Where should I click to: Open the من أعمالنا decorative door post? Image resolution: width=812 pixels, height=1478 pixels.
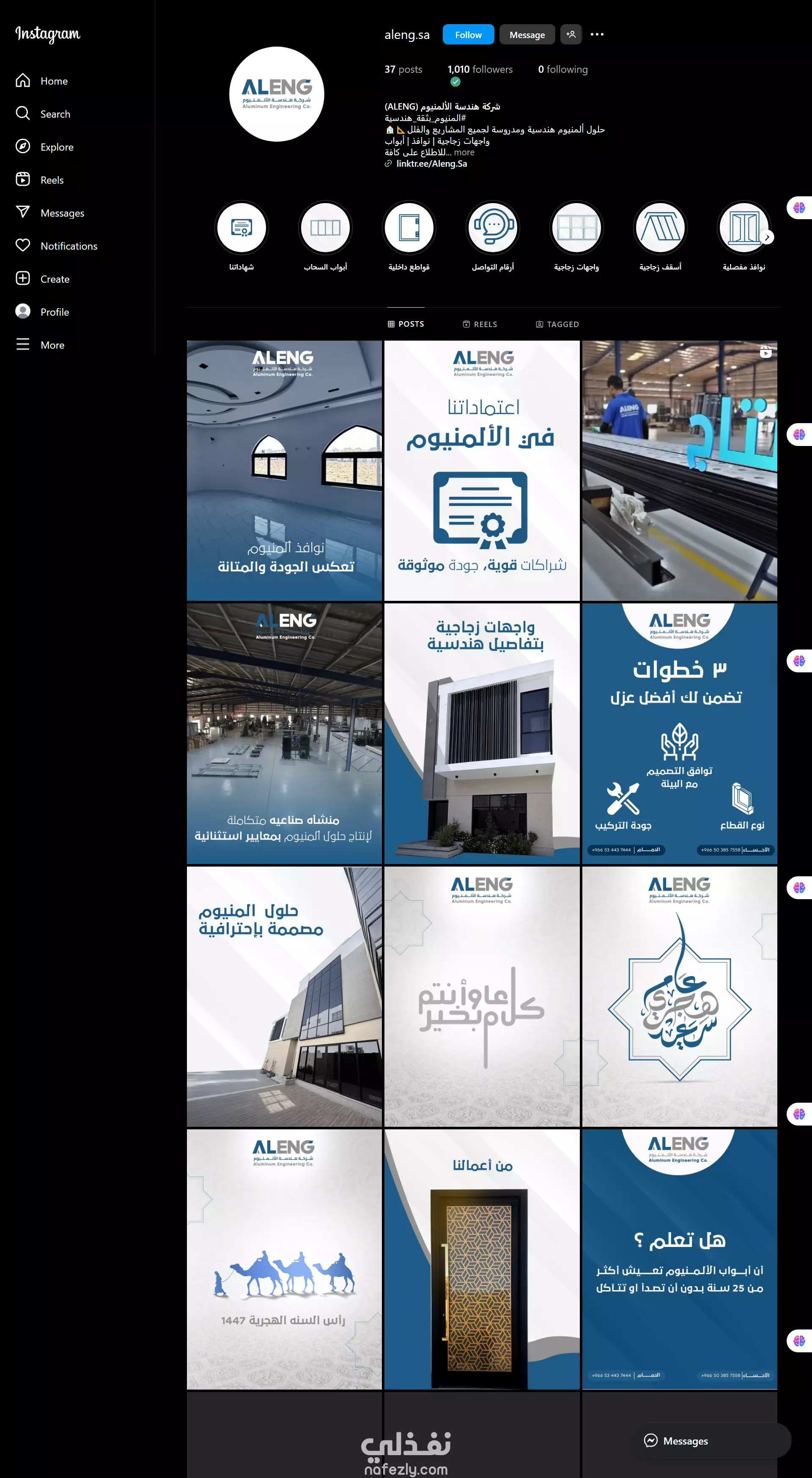pos(482,1259)
